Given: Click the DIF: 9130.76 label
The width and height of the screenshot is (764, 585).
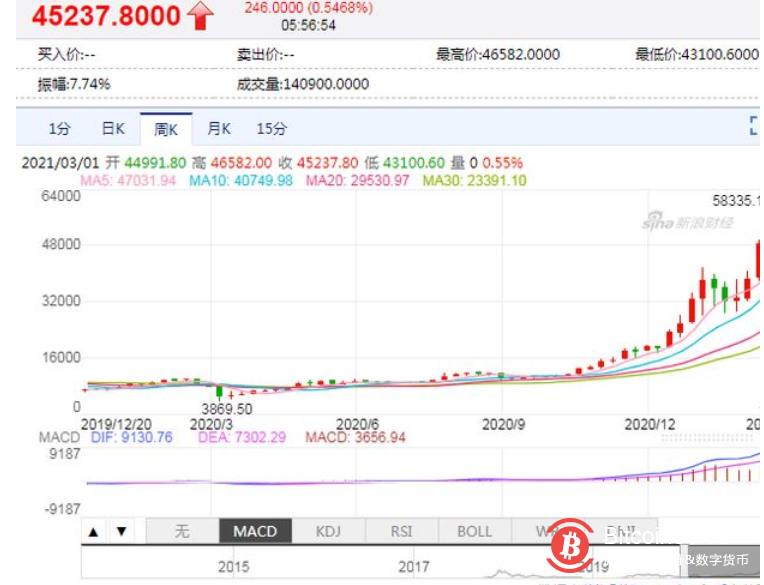Looking at the screenshot, I should coord(132,437).
